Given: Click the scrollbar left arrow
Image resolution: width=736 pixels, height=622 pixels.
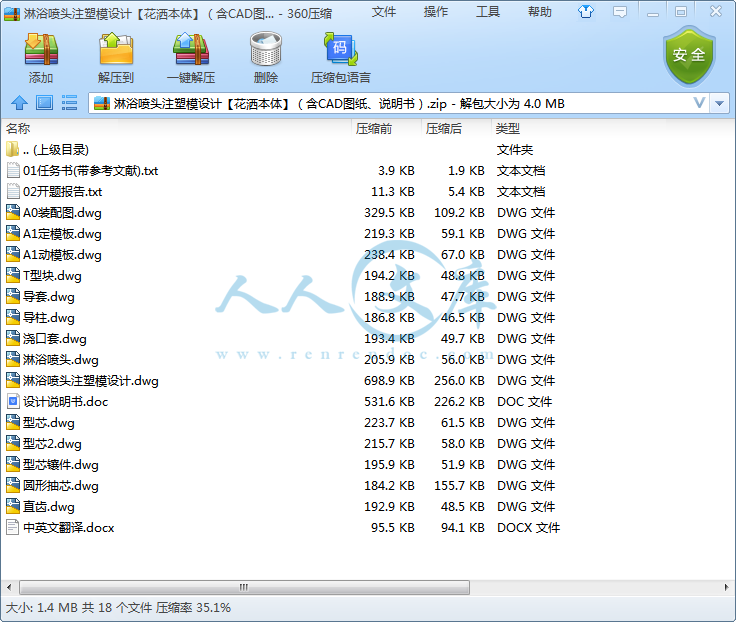Looking at the screenshot, I should click(x=9, y=587).
